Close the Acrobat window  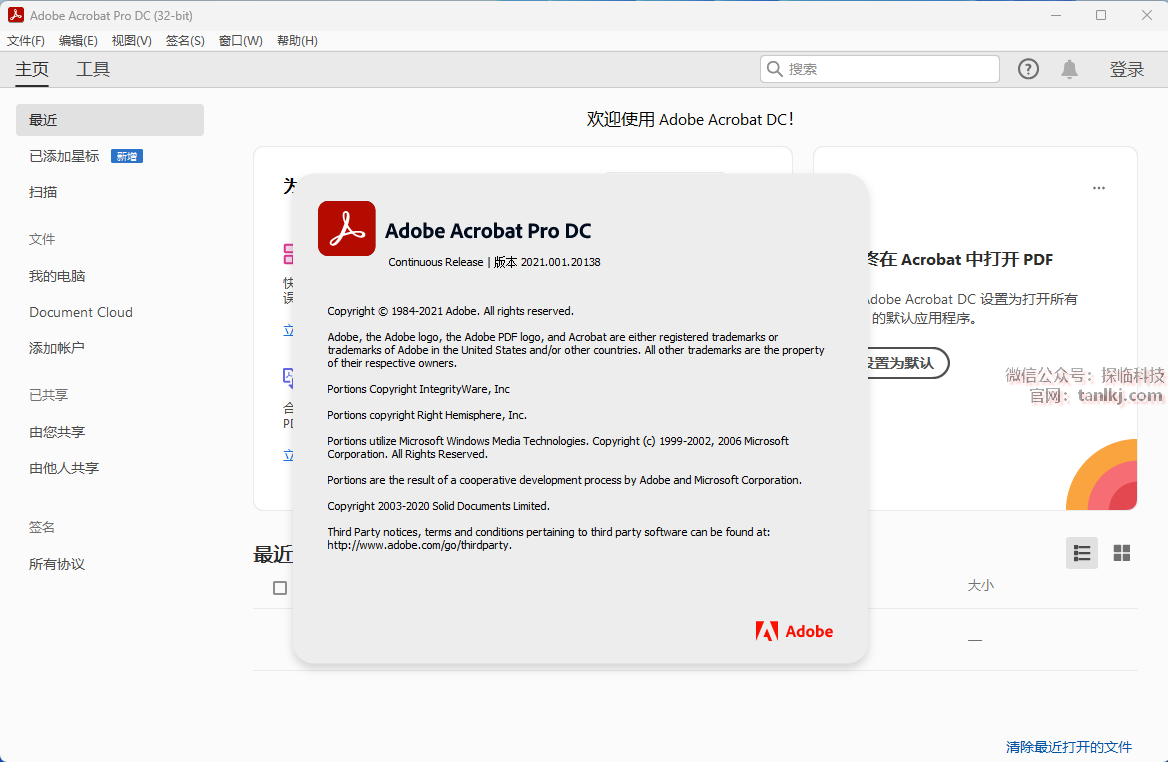[x=1146, y=15]
